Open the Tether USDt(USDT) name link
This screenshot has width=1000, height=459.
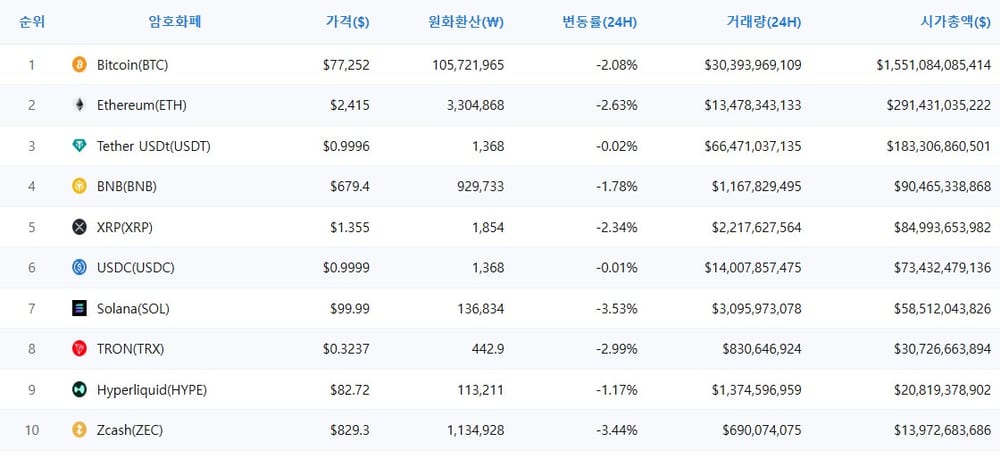pos(154,146)
